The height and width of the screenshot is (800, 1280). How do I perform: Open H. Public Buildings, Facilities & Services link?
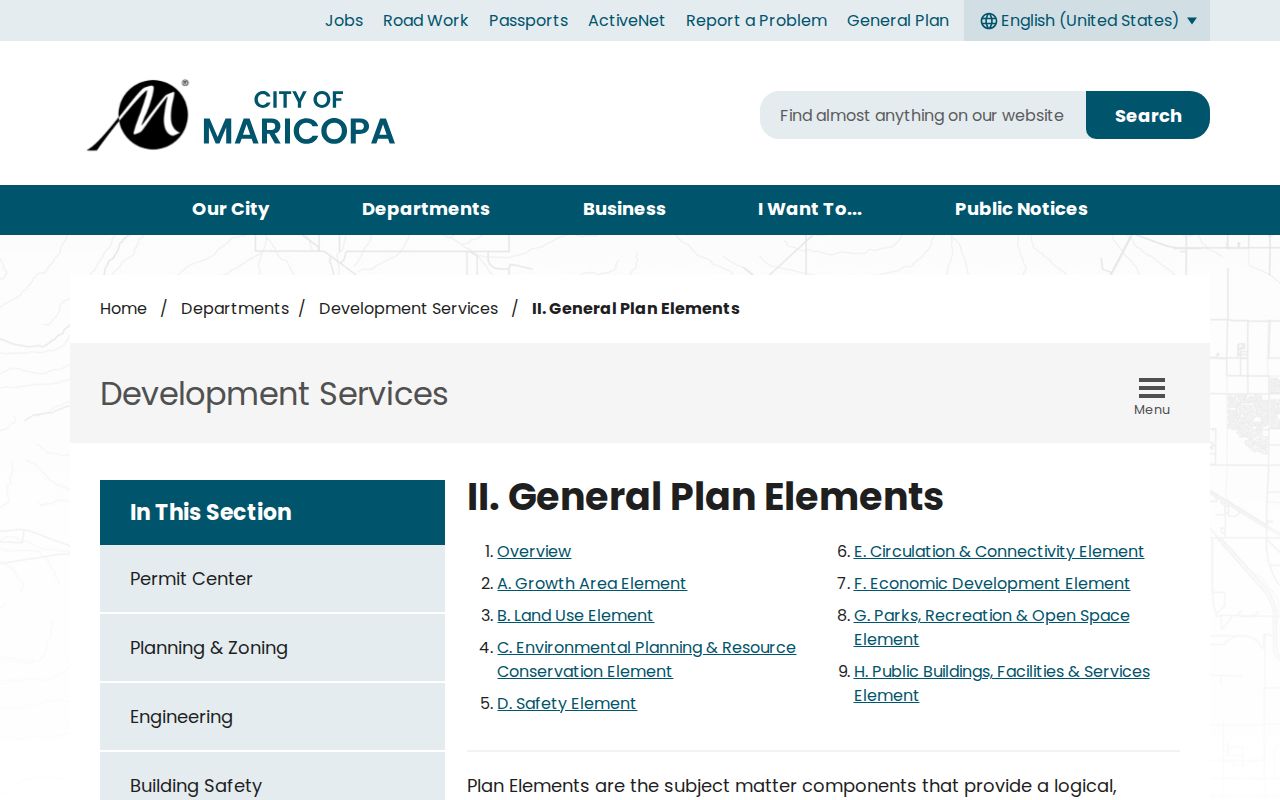[1002, 684]
